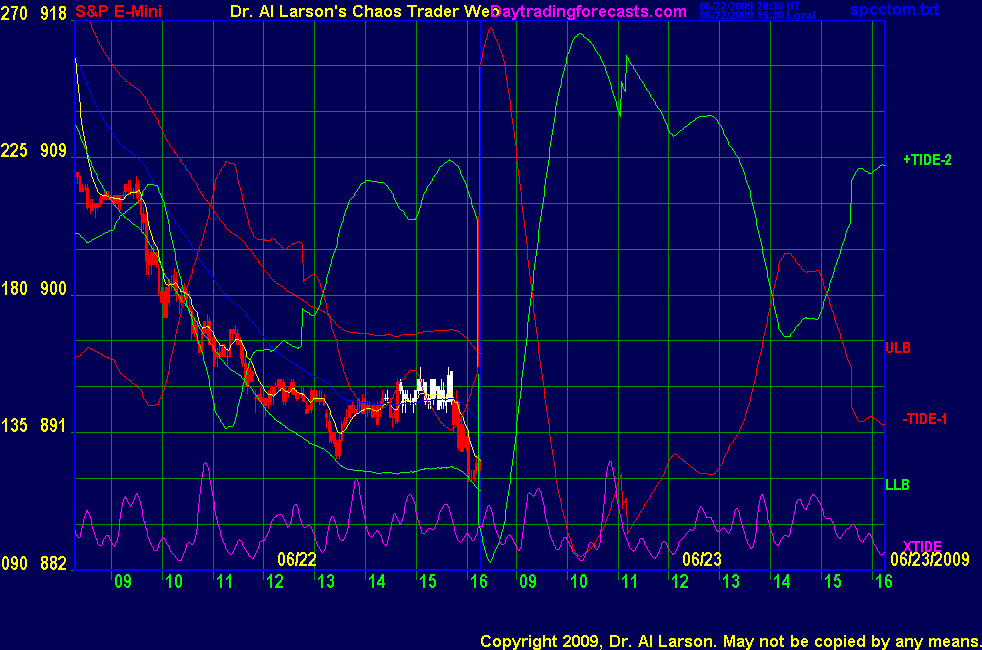Click the "270" left scale value

(x=14, y=13)
